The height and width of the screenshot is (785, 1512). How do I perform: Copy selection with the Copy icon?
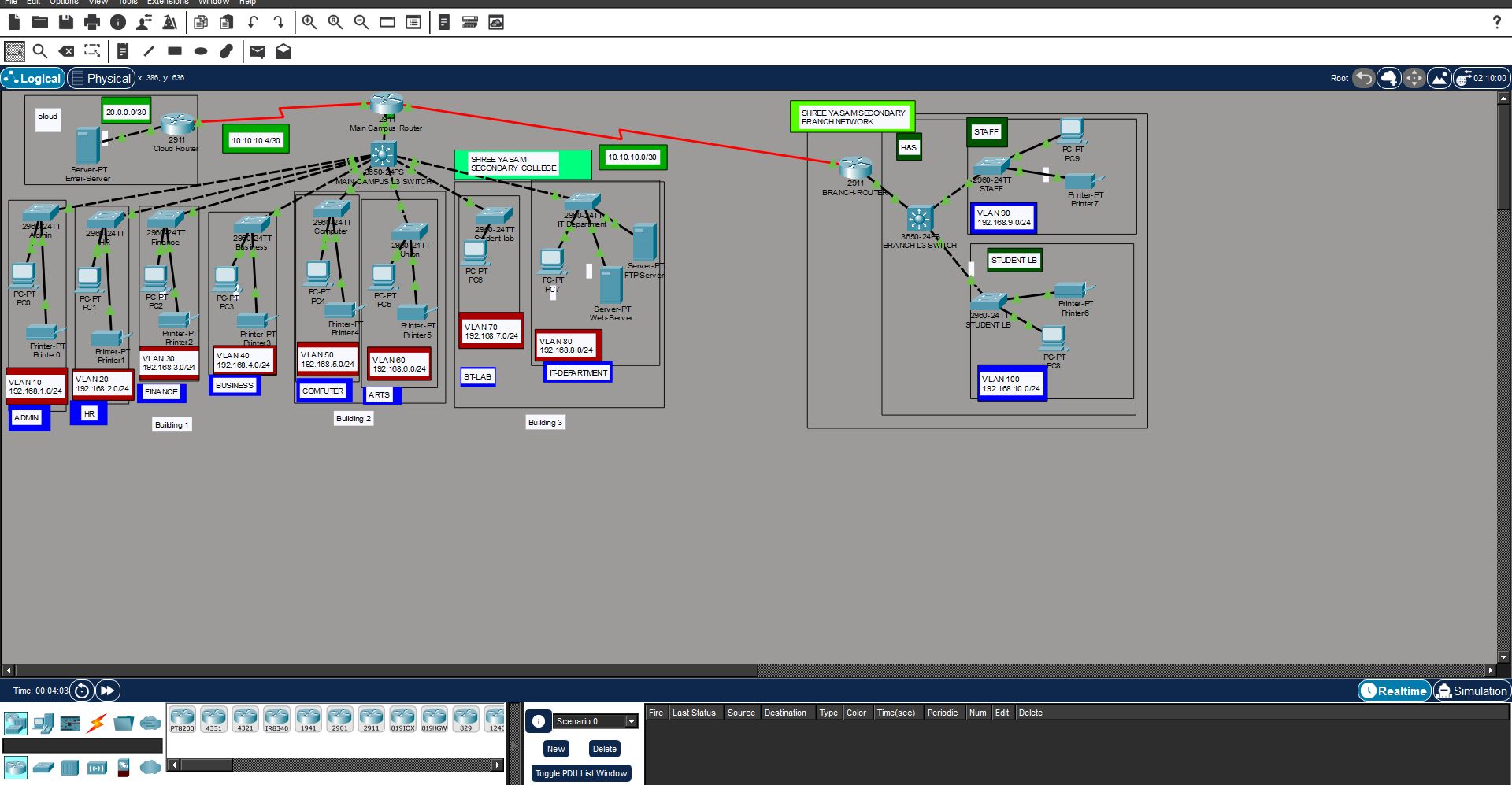(201, 22)
